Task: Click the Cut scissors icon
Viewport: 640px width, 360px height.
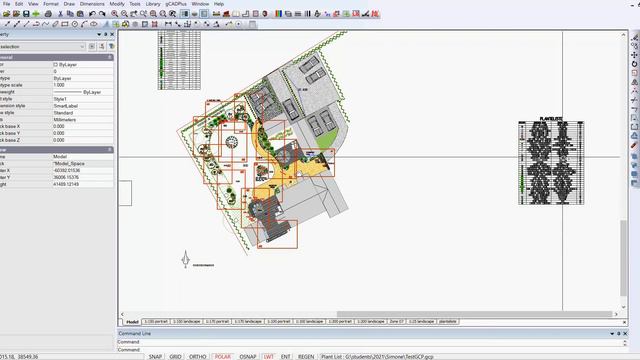Action: pyautogui.click(x=60, y=14)
